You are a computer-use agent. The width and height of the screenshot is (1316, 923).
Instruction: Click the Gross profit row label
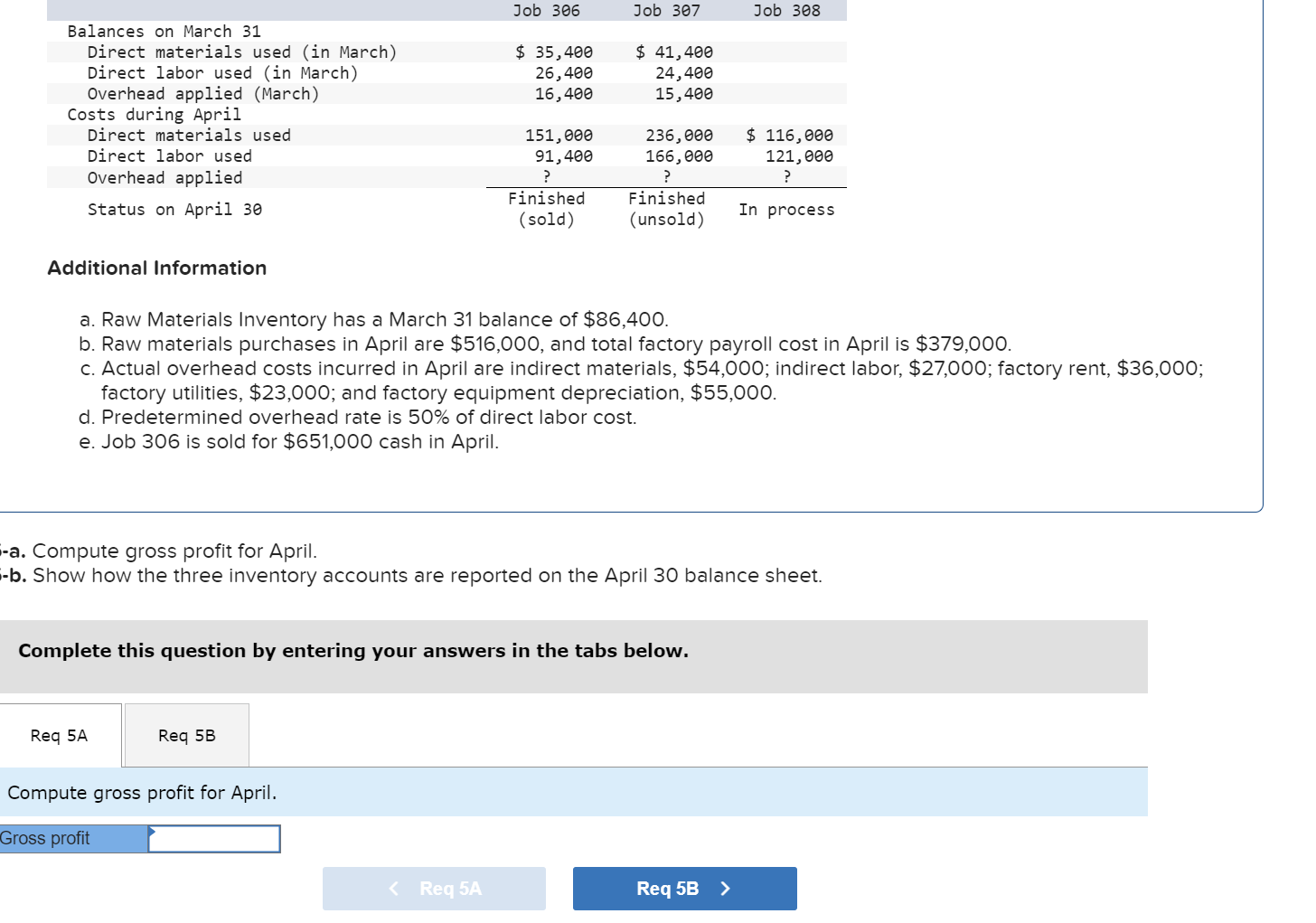point(45,838)
